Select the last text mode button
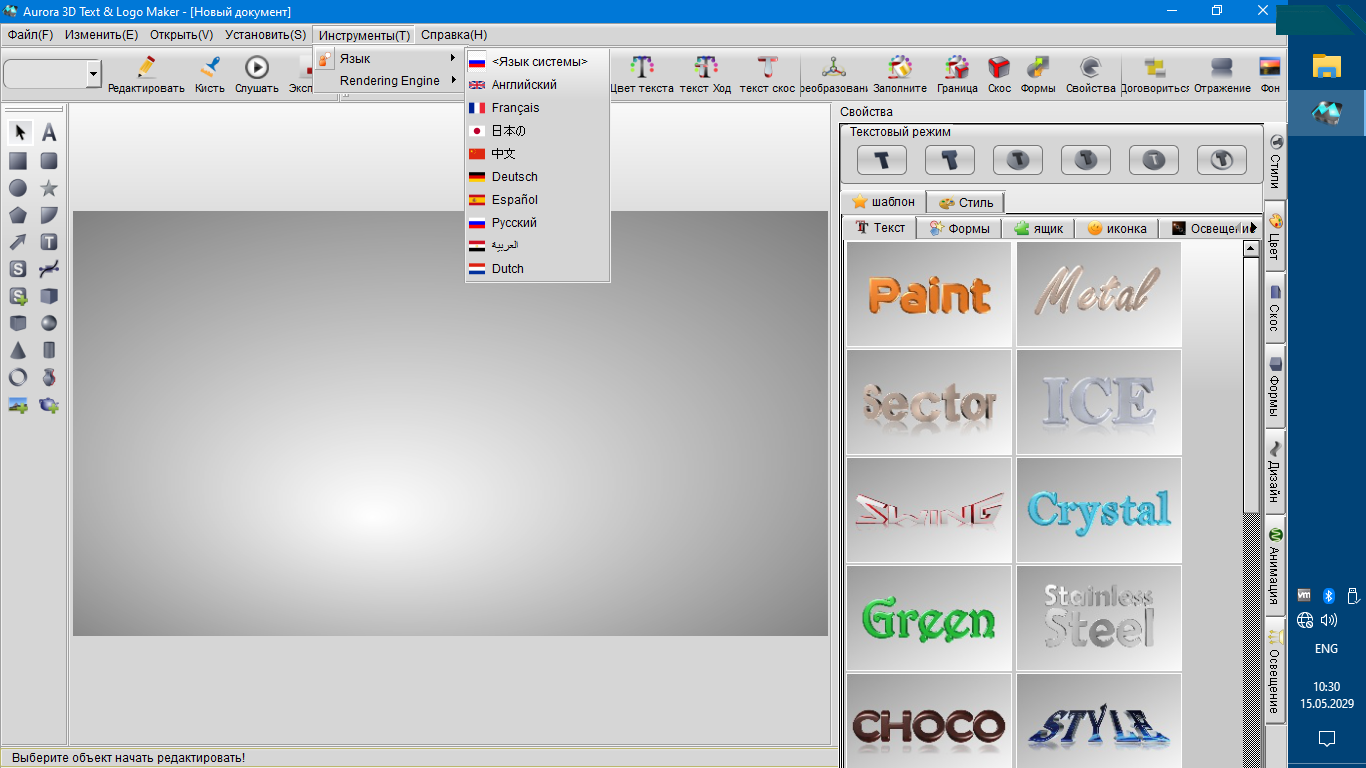Screen dimensions: 1366x768 [1221, 160]
